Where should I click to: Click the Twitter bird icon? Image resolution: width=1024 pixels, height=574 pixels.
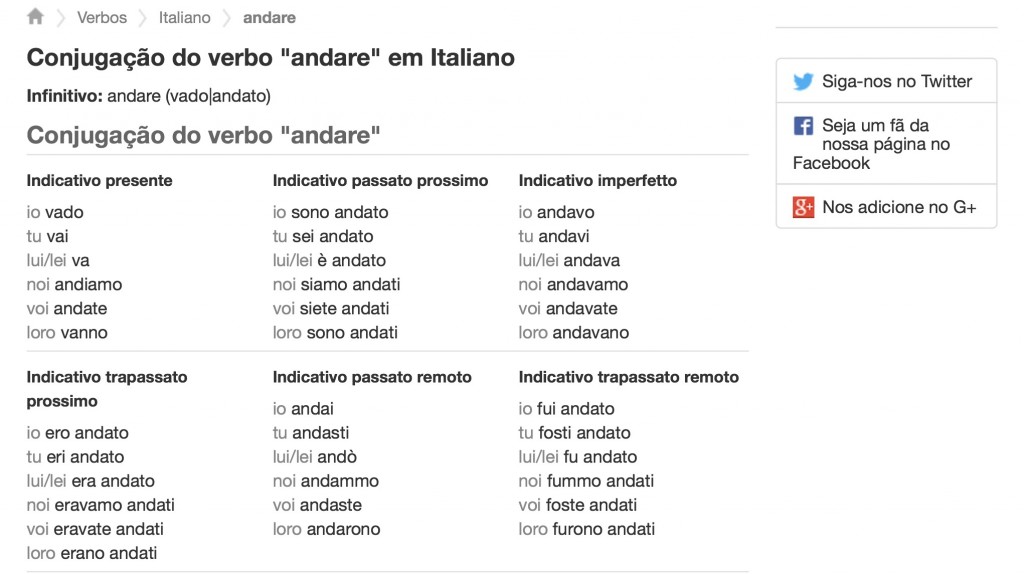click(x=803, y=82)
